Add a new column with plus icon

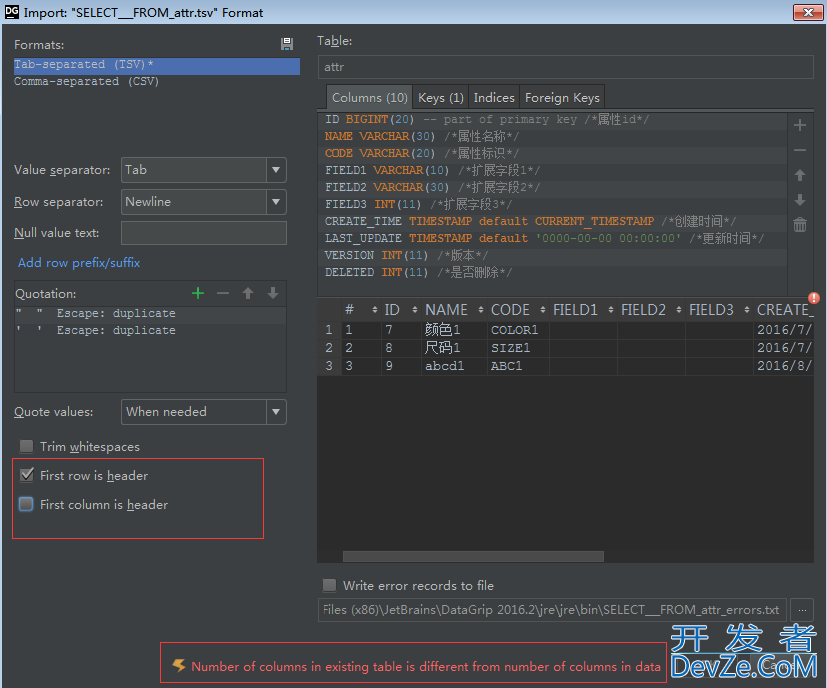click(800, 125)
